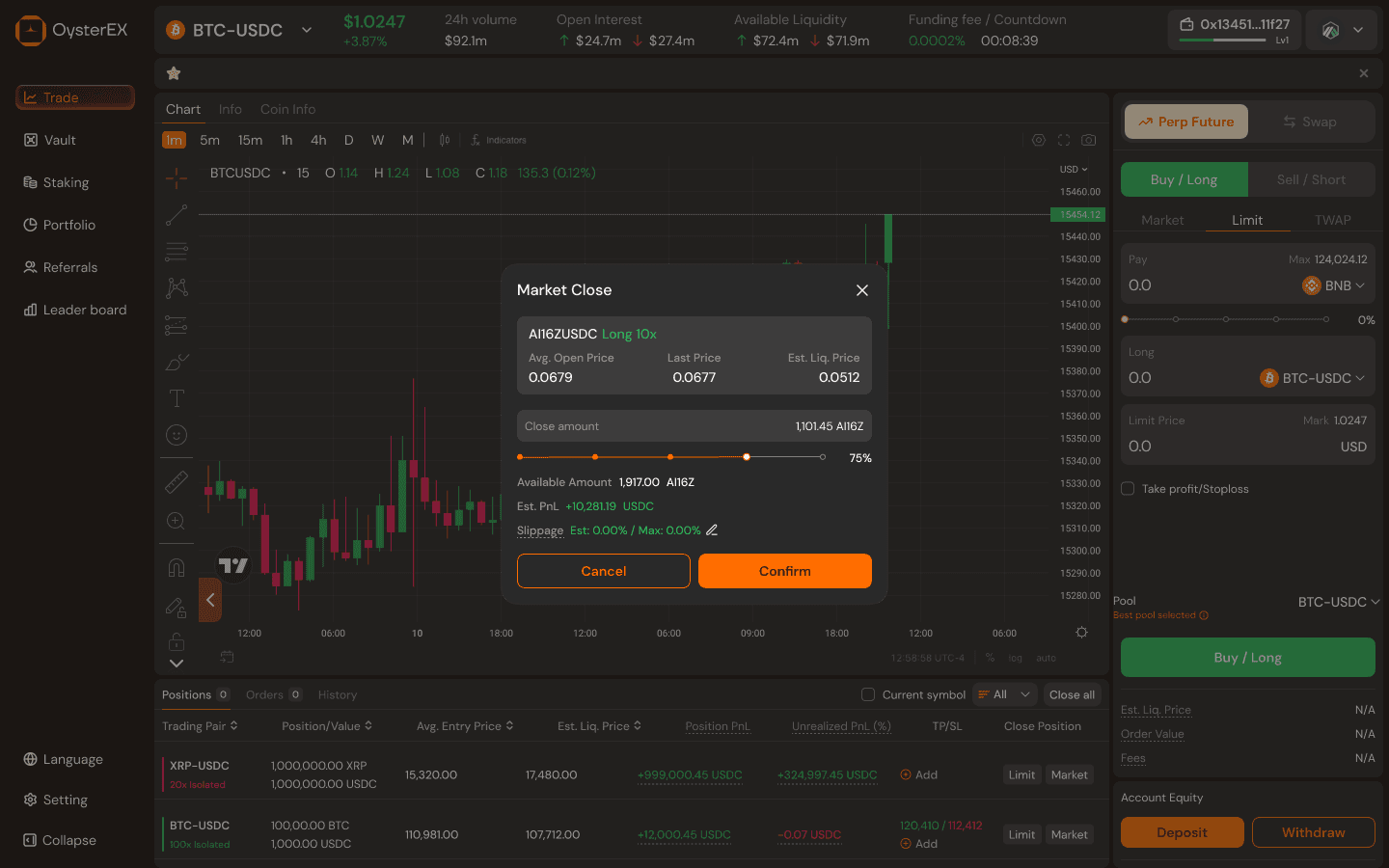
Task: Click the chart settings gear icon
Action: coord(1039,140)
